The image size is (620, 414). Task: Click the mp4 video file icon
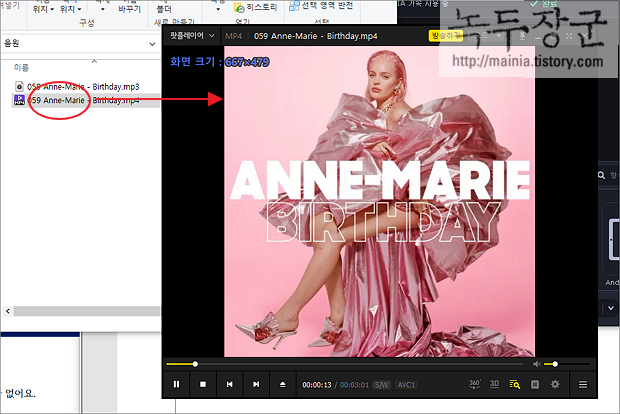tap(19, 100)
